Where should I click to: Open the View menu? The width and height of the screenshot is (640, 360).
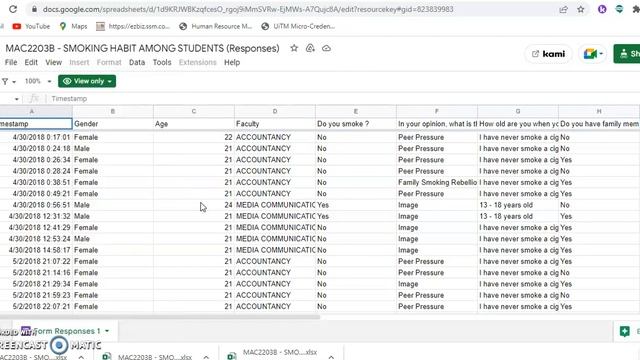click(53, 62)
